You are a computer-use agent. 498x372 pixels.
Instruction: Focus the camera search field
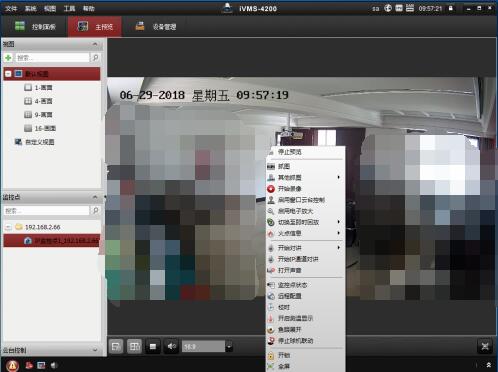point(47,211)
